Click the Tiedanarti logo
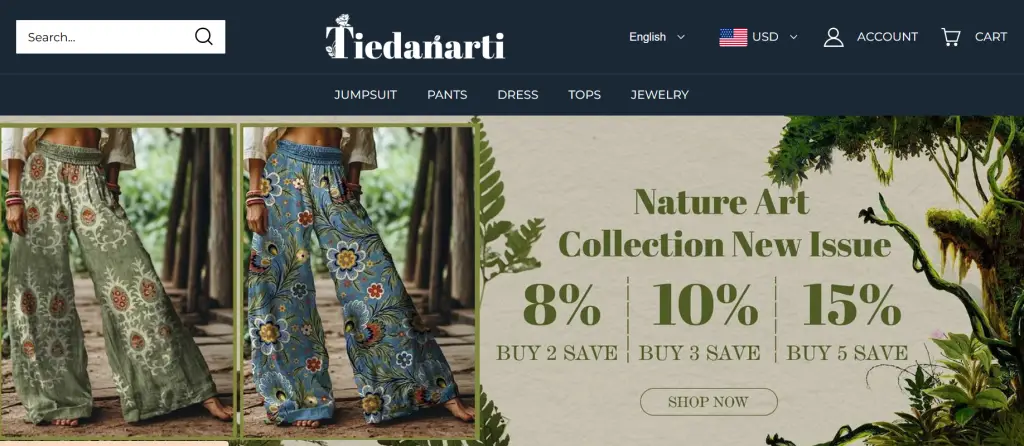Image resolution: width=1024 pixels, height=446 pixels. point(415,37)
